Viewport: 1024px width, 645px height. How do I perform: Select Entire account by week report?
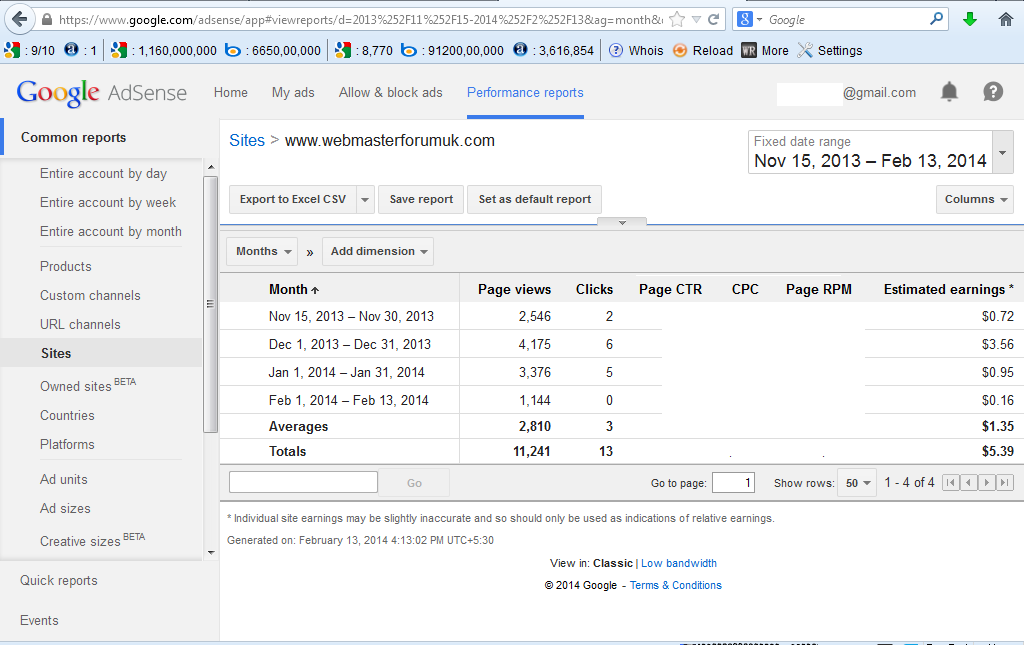point(108,202)
